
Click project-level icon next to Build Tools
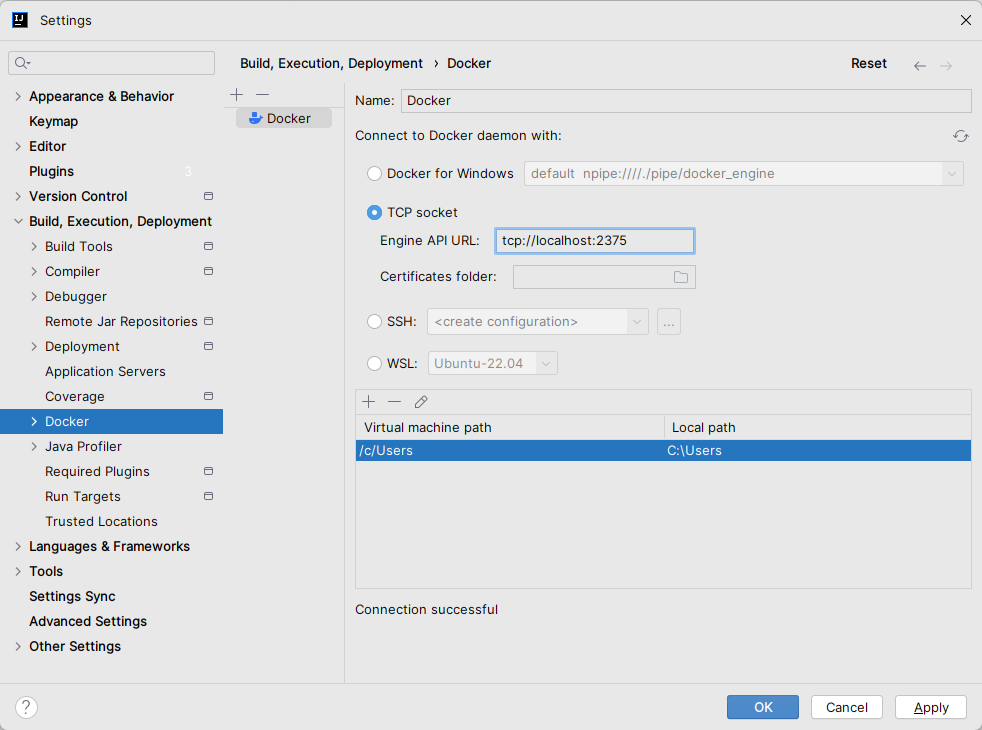tap(209, 246)
